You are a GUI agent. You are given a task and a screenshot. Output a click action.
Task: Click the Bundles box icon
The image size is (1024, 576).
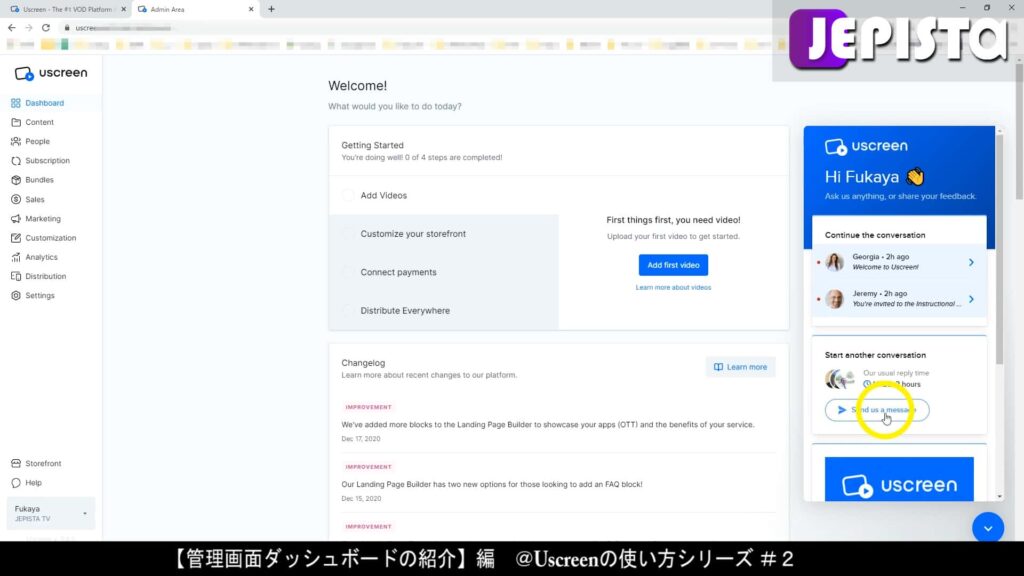[16, 180]
